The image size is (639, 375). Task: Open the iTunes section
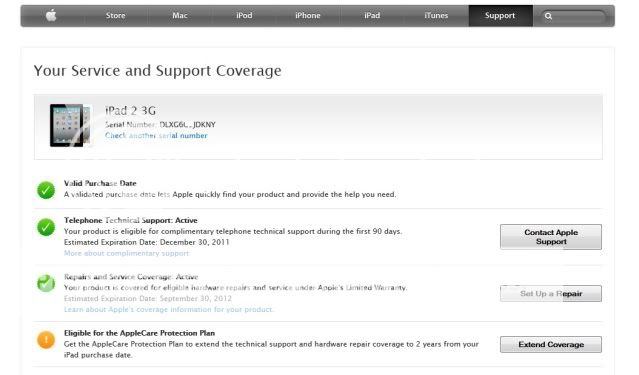click(436, 15)
